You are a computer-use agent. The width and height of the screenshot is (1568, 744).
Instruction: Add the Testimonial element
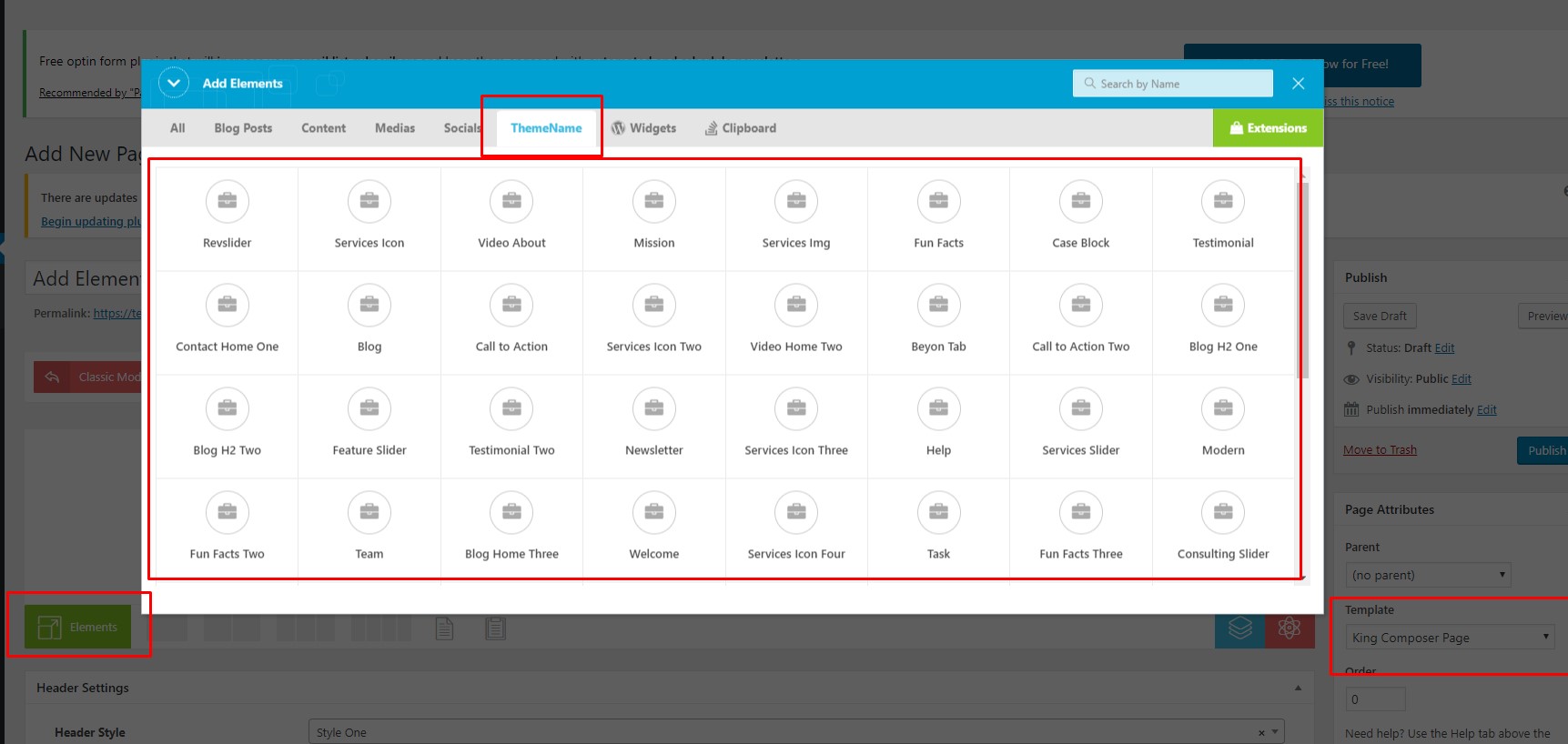coord(1222,218)
